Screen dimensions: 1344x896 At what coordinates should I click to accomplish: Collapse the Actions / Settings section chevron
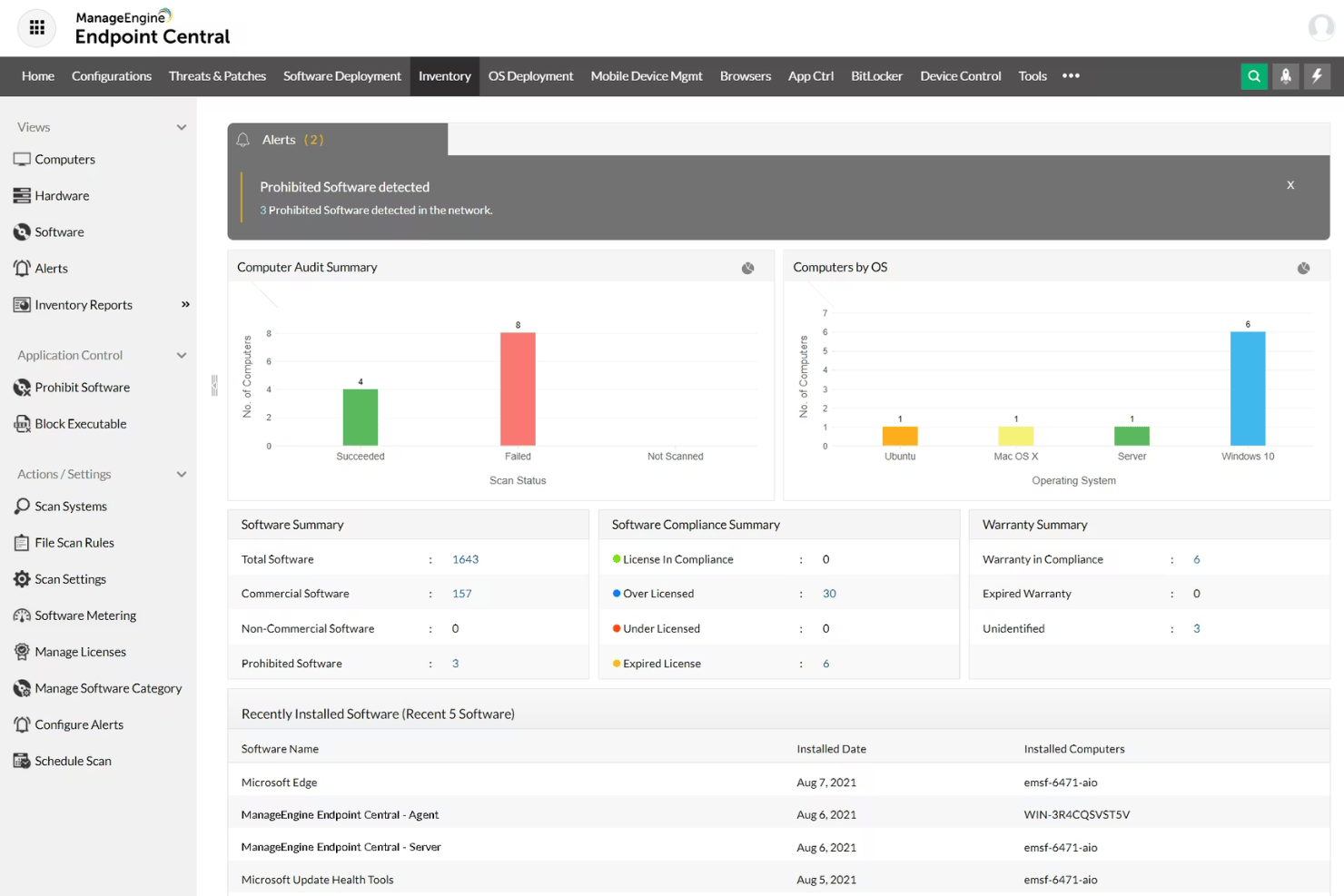coord(182,474)
